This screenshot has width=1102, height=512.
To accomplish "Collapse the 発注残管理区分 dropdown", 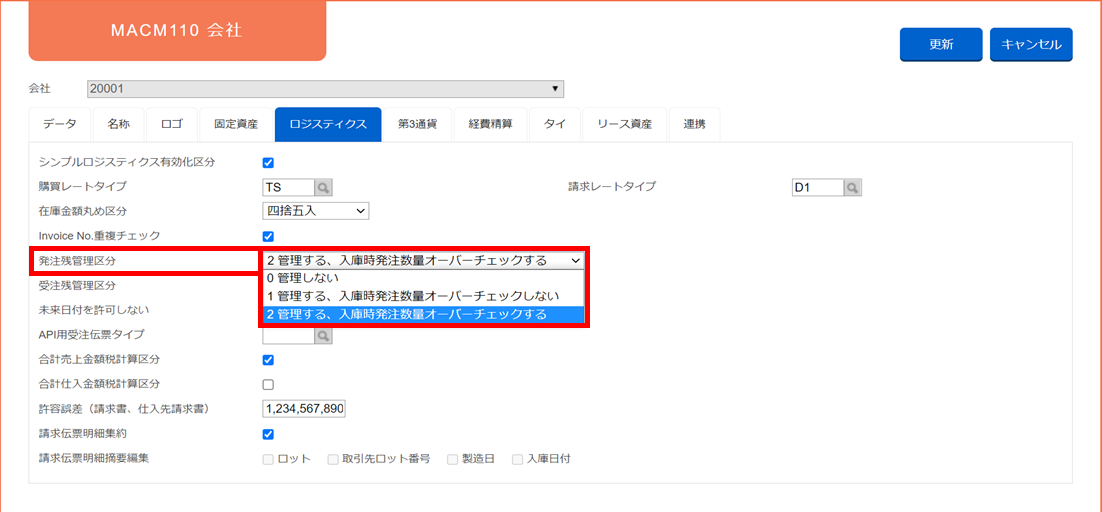I will (424, 261).
